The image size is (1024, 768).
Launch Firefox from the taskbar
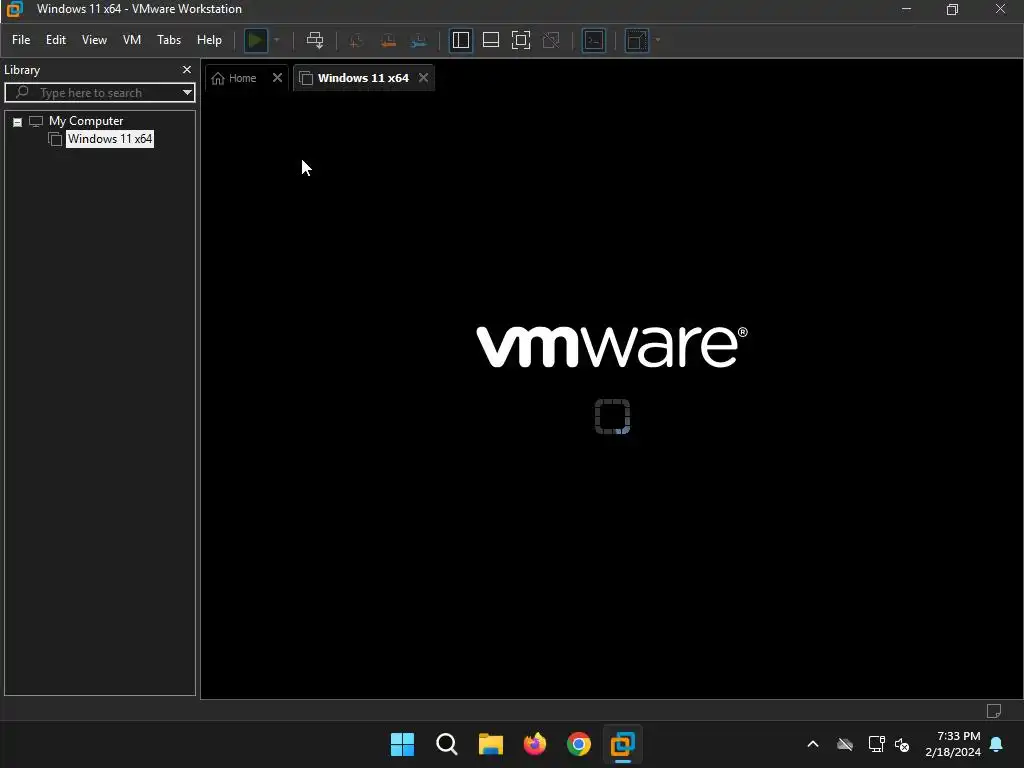click(535, 744)
